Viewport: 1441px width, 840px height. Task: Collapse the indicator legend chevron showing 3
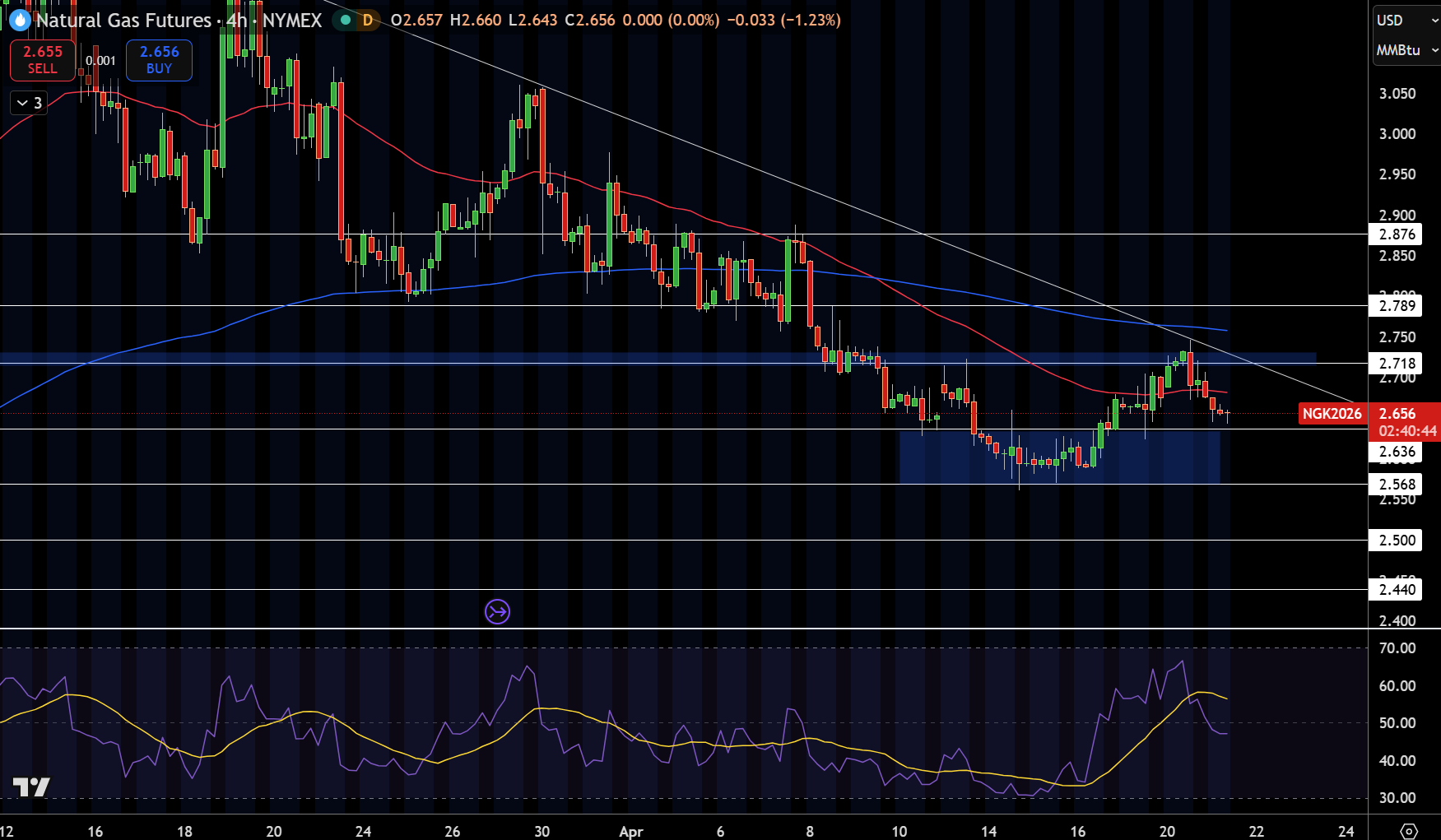click(x=29, y=103)
